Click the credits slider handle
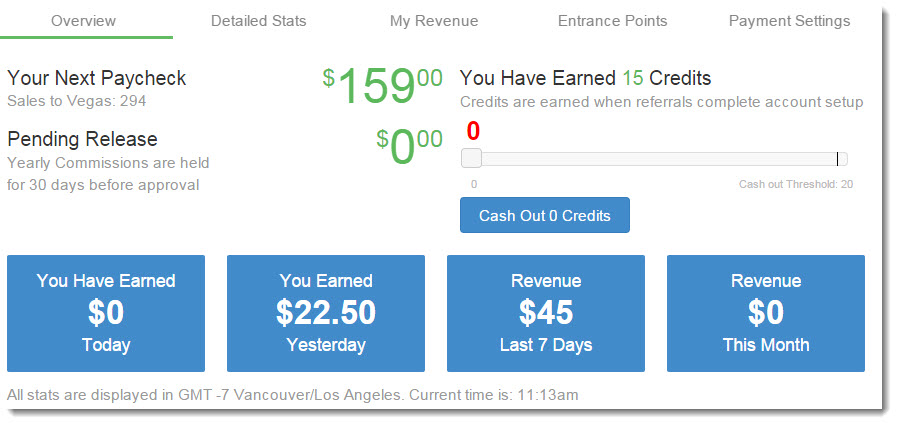897x424 pixels. pos(471,158)
